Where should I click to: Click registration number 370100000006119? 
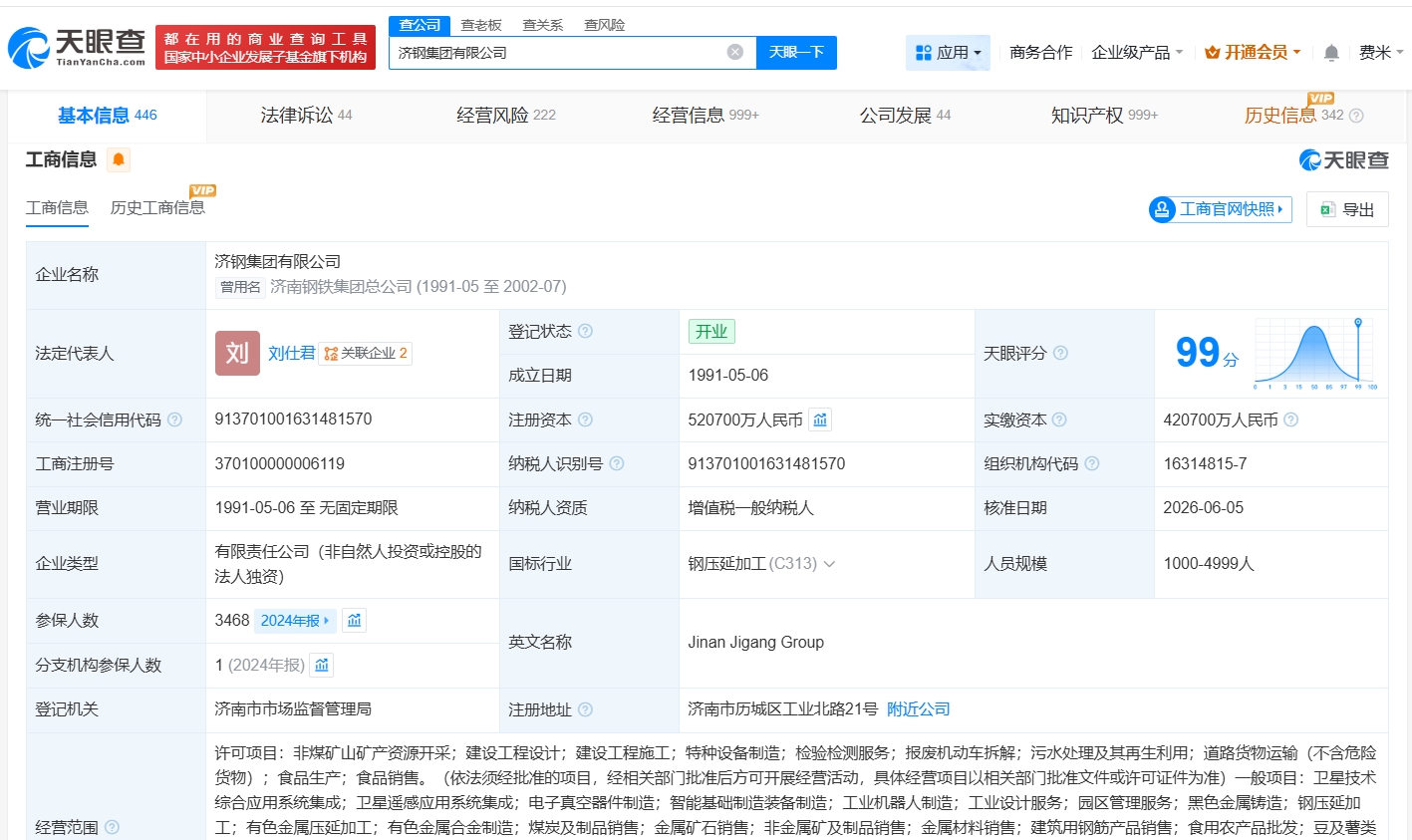coord(279,463)
